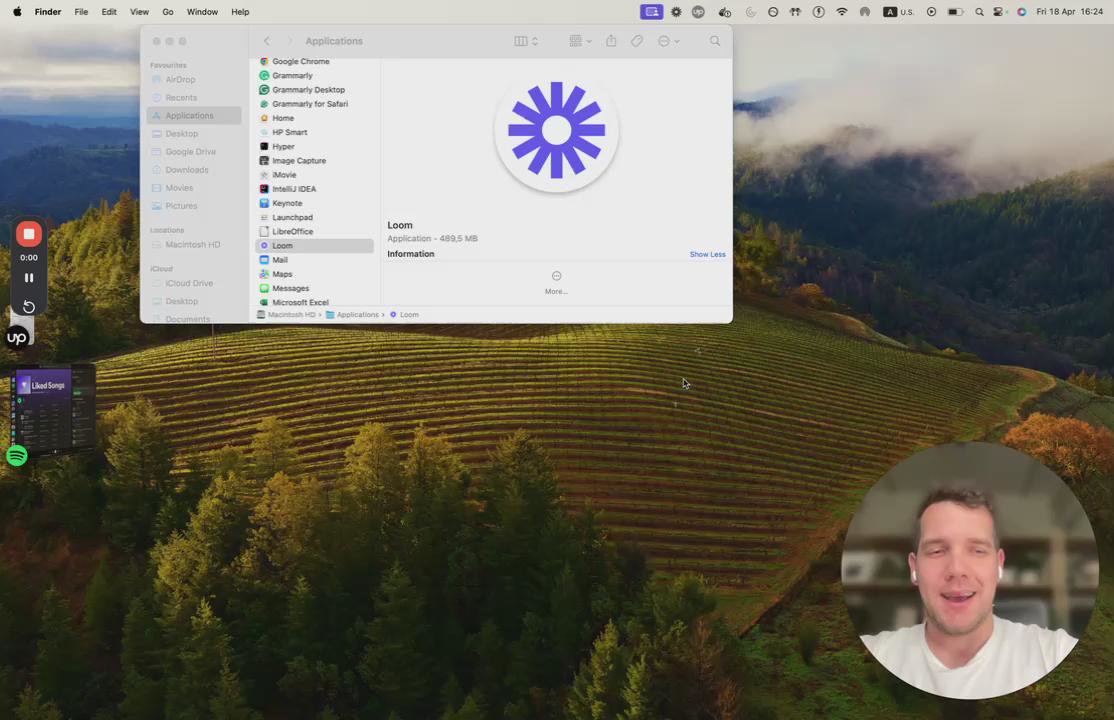
Task: Select Downloads in Finder sidebar
Action: pyautogui.click(x=194, y=170)
